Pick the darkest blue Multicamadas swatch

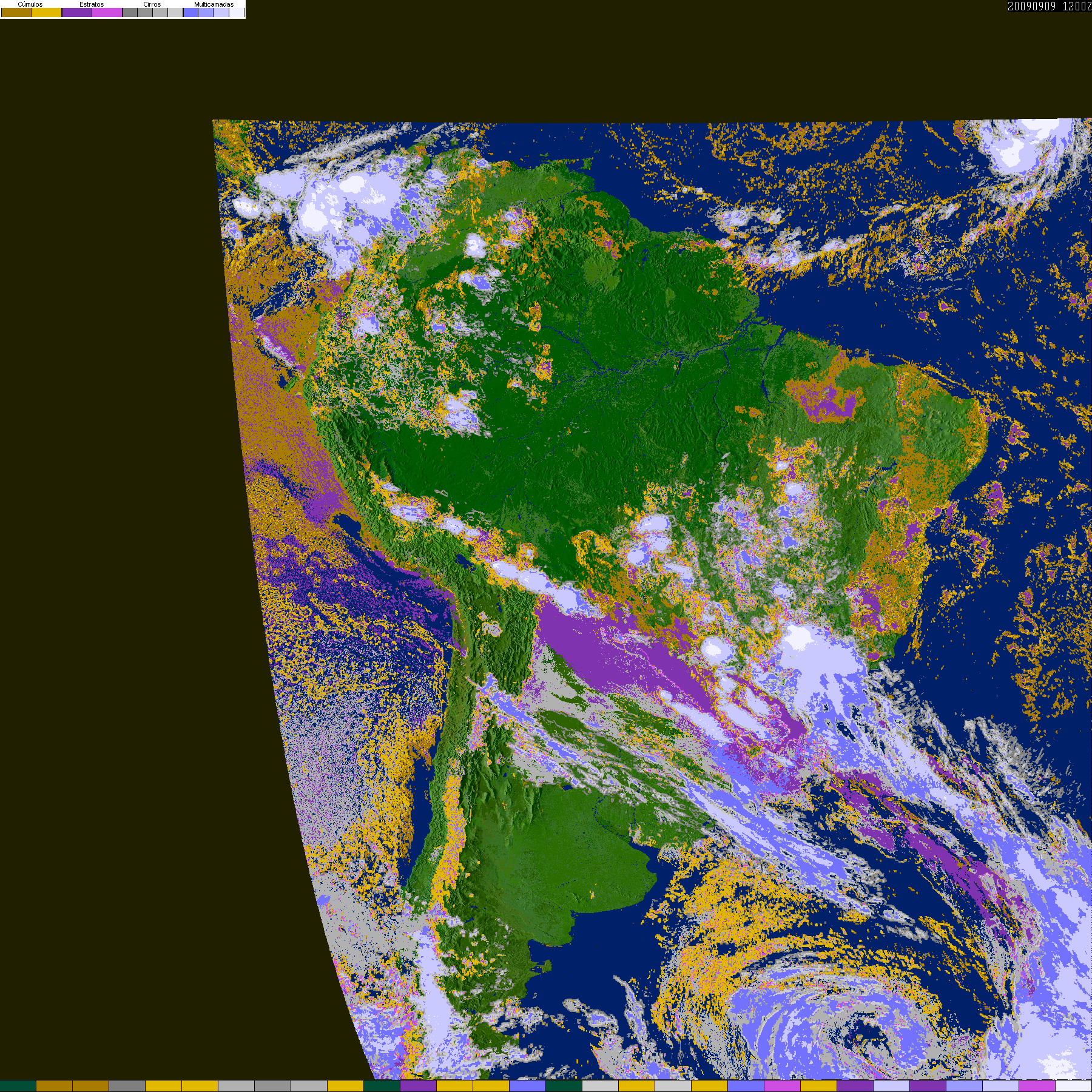190,13
